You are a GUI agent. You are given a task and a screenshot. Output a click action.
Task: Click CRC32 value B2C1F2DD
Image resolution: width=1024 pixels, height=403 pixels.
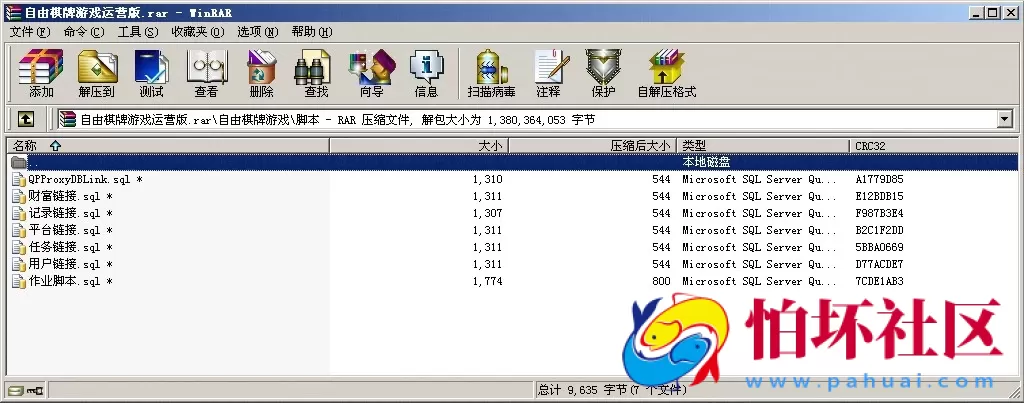pyautogui.click(x=879, y=230)
